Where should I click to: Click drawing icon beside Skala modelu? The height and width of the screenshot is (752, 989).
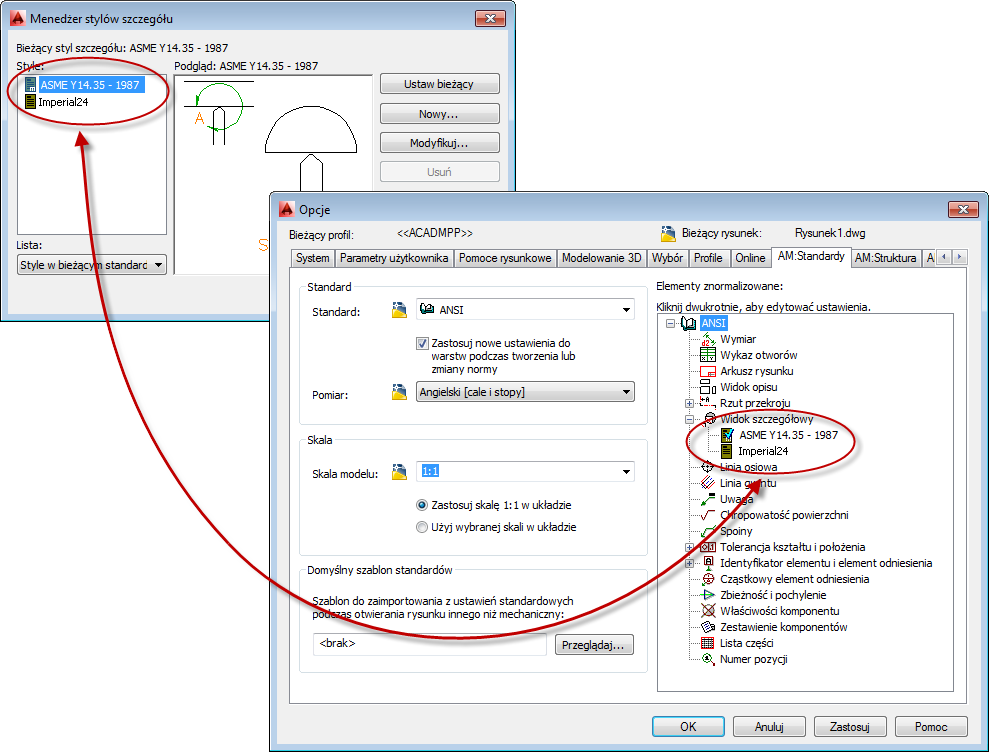coord(399,471)
